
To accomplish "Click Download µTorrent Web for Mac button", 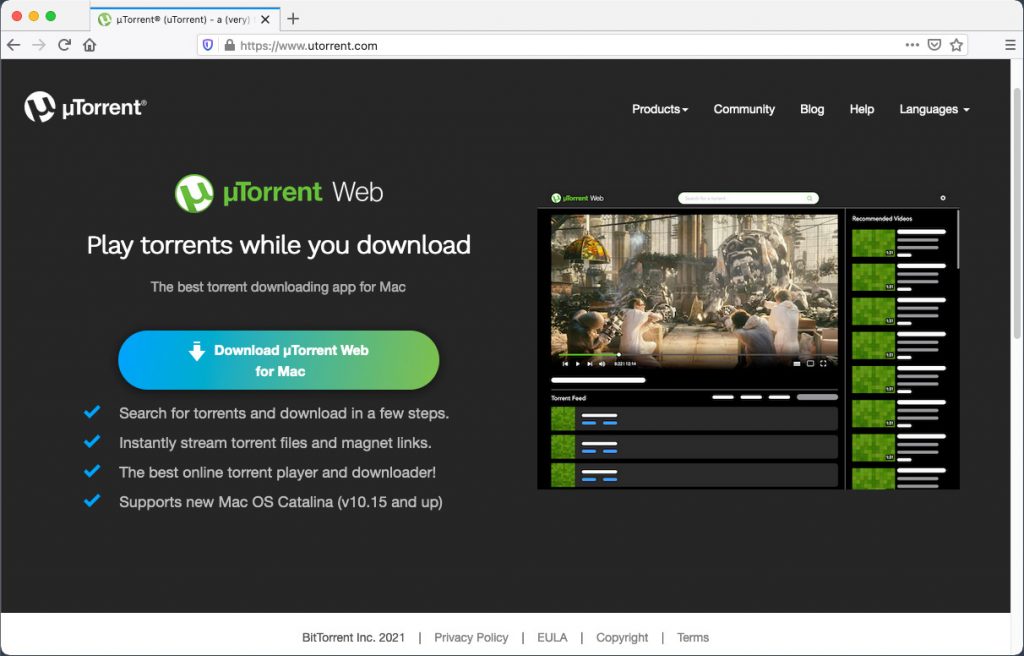I will click(x=279, y=360).
